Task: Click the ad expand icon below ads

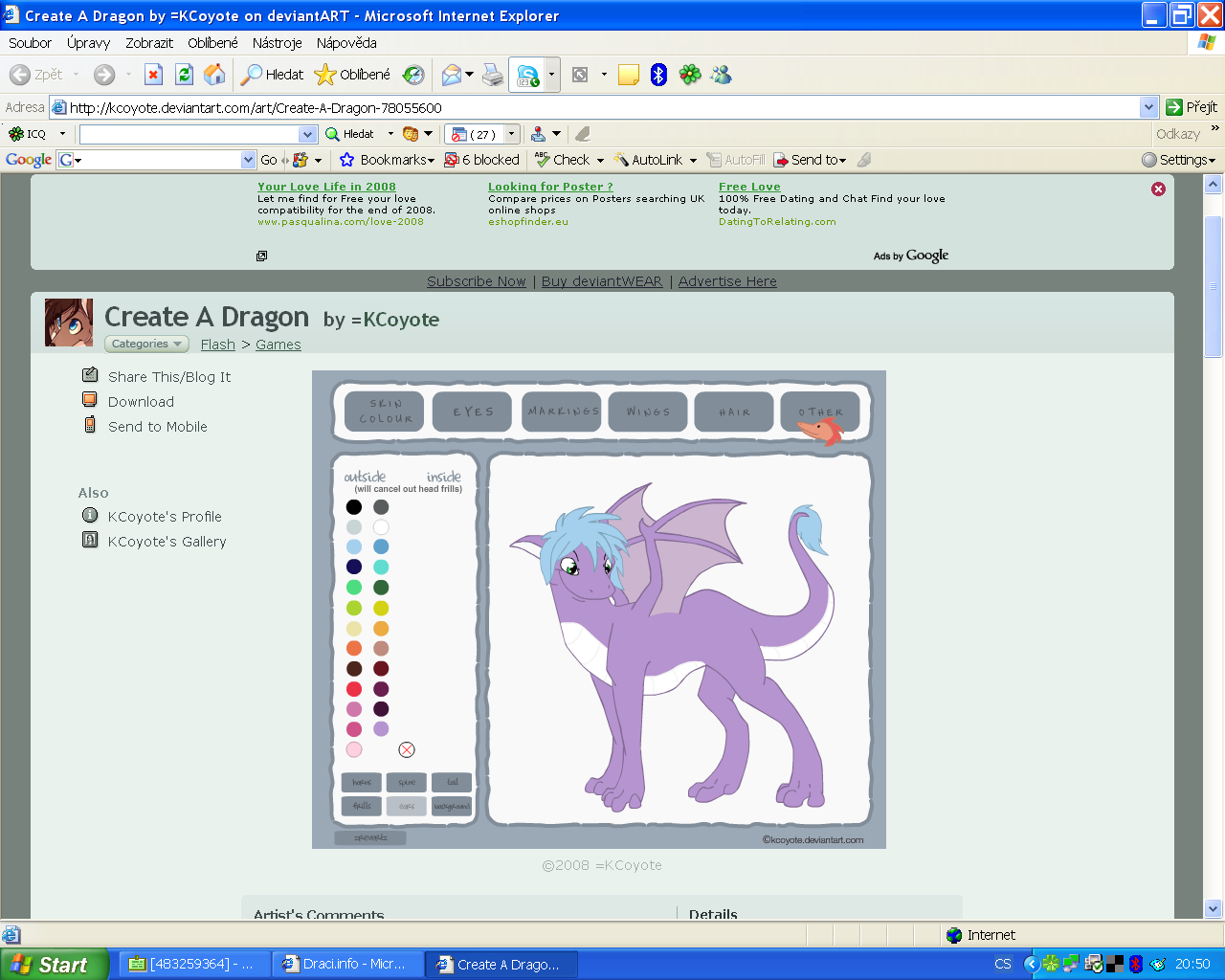Action: [x=261, y=256]
